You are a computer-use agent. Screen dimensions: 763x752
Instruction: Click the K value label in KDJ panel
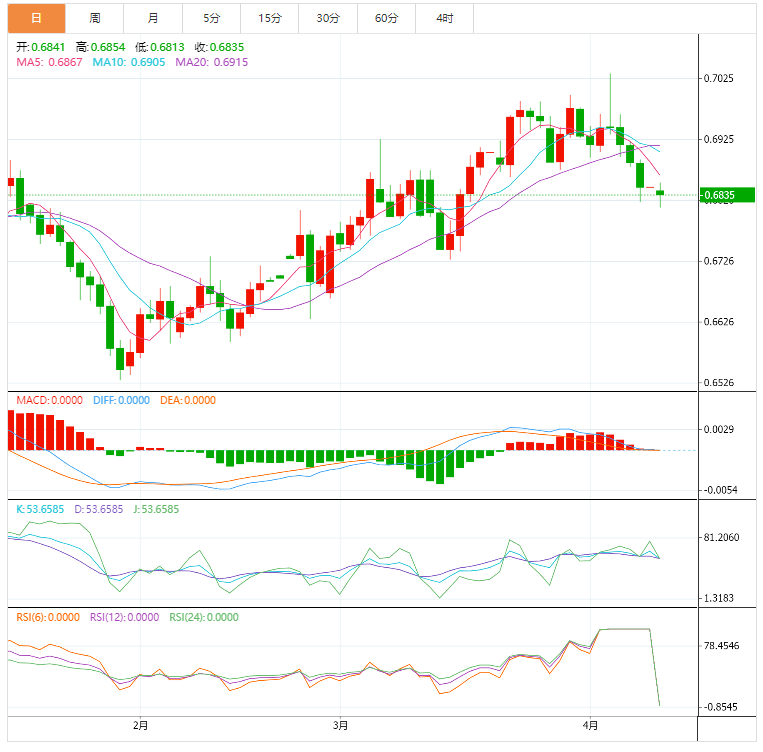point(40,509)
